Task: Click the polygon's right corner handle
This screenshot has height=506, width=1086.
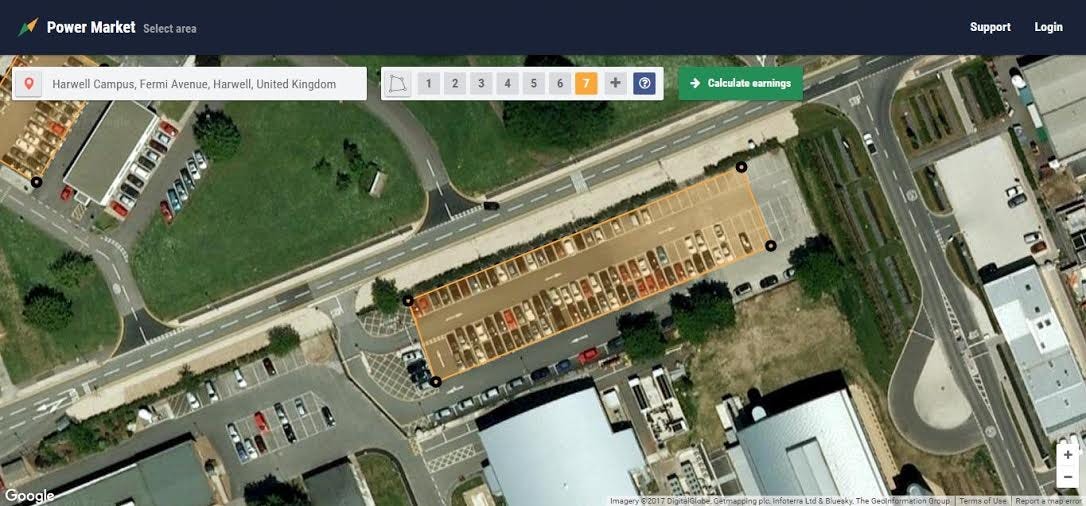Action: coord(771,246)
